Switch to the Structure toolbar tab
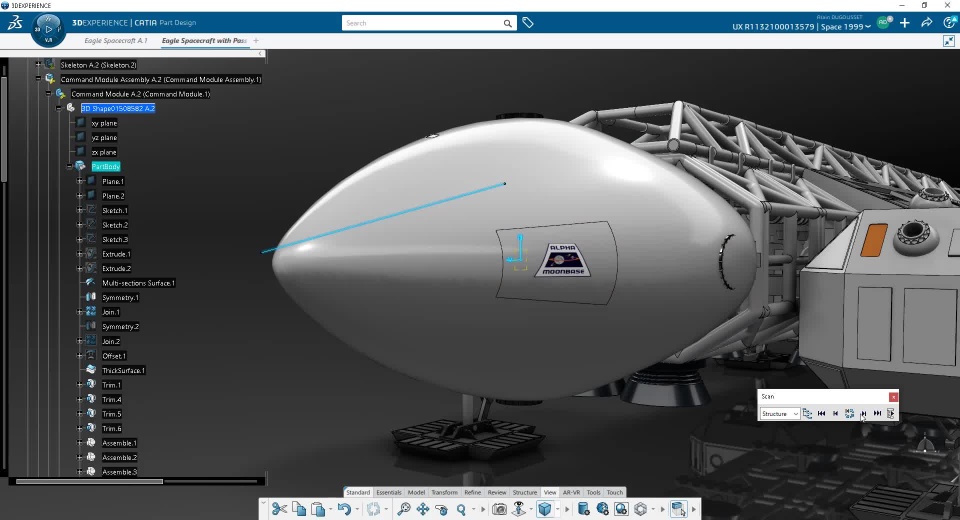 [x=525, y=492]
